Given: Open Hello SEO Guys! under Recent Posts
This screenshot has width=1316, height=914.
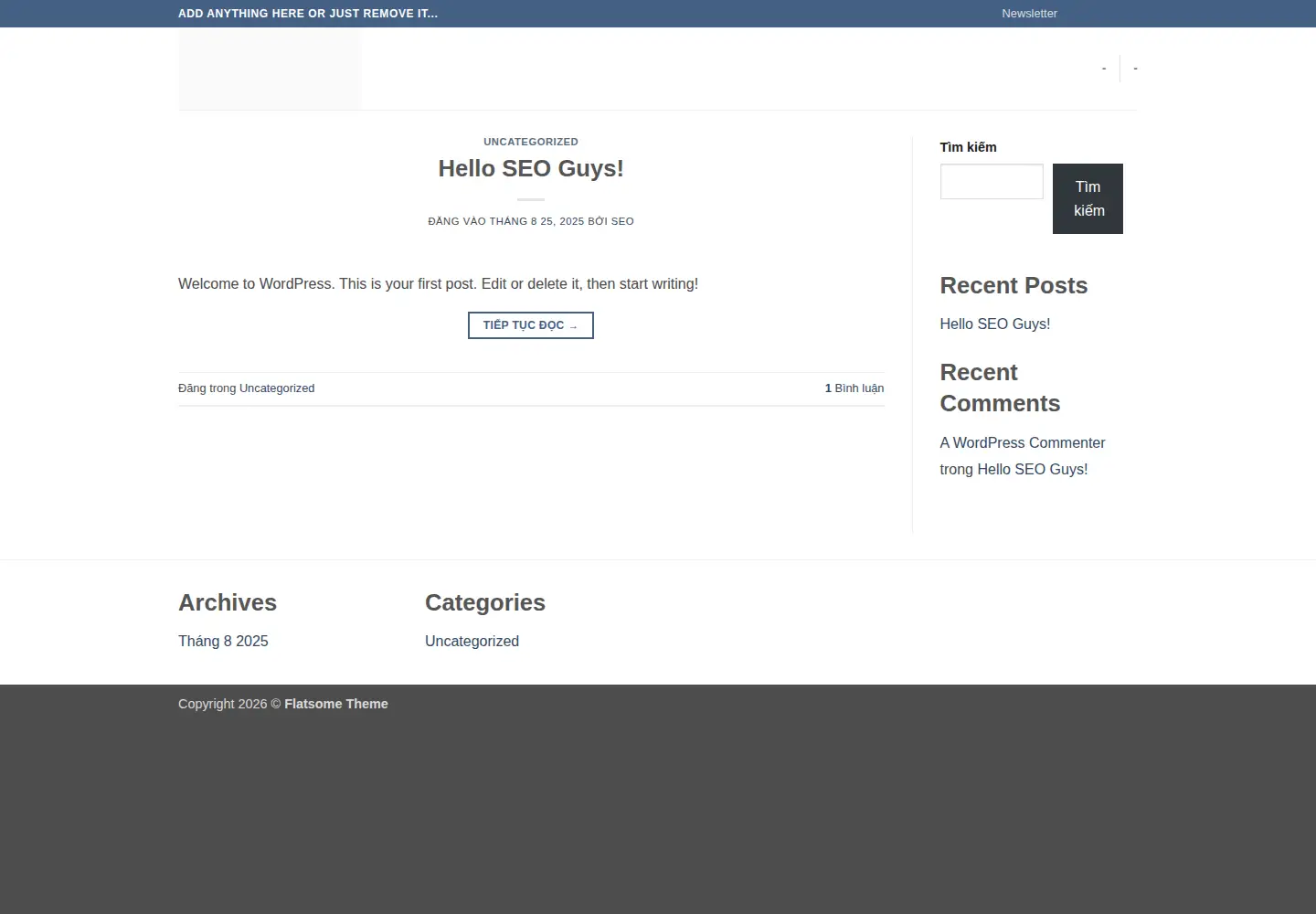Looking at the screenshot, I should (995, 324).
